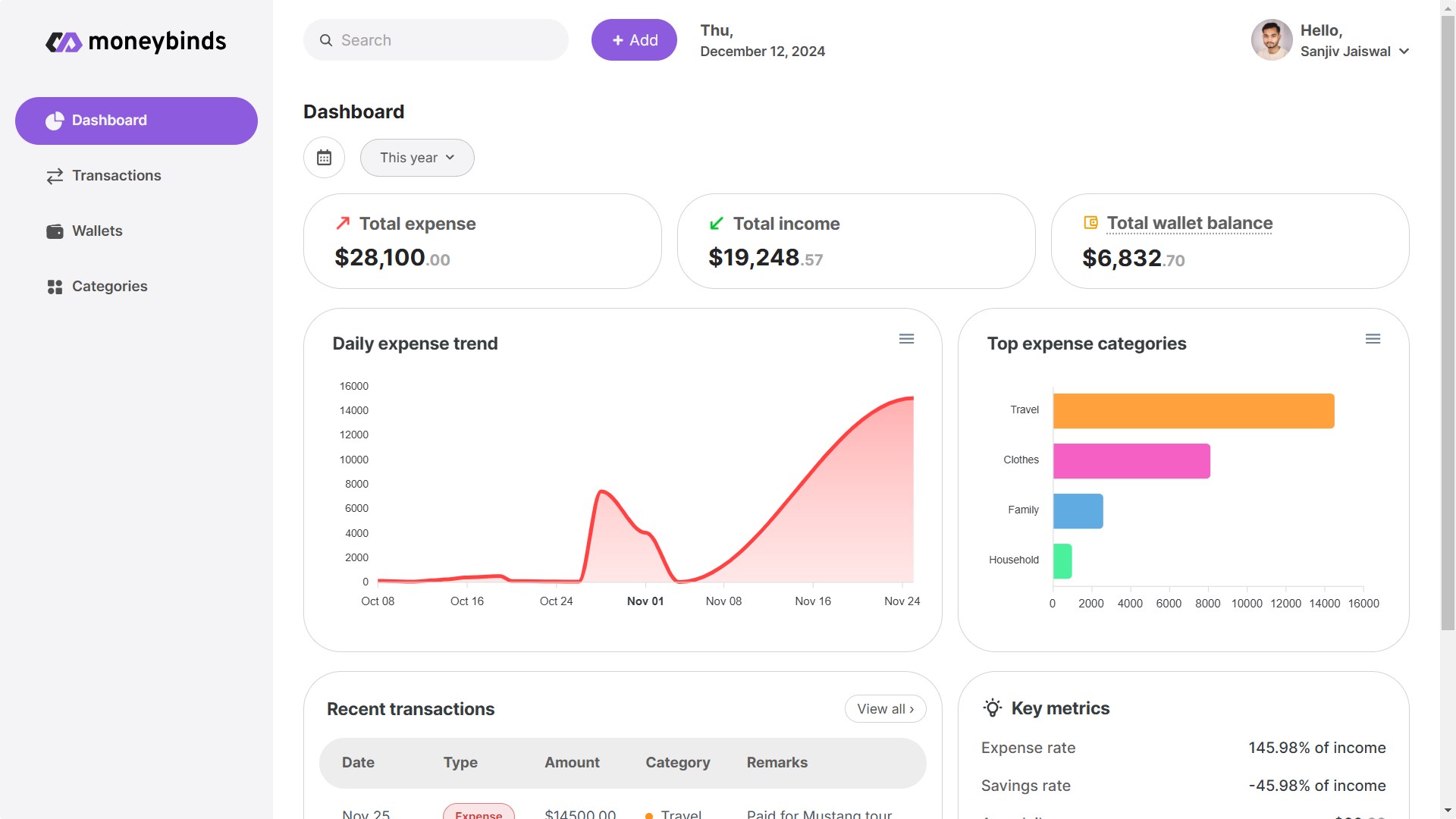
Task: Click the Wallets sidebar icon
Action: click(x=55, y=231)
